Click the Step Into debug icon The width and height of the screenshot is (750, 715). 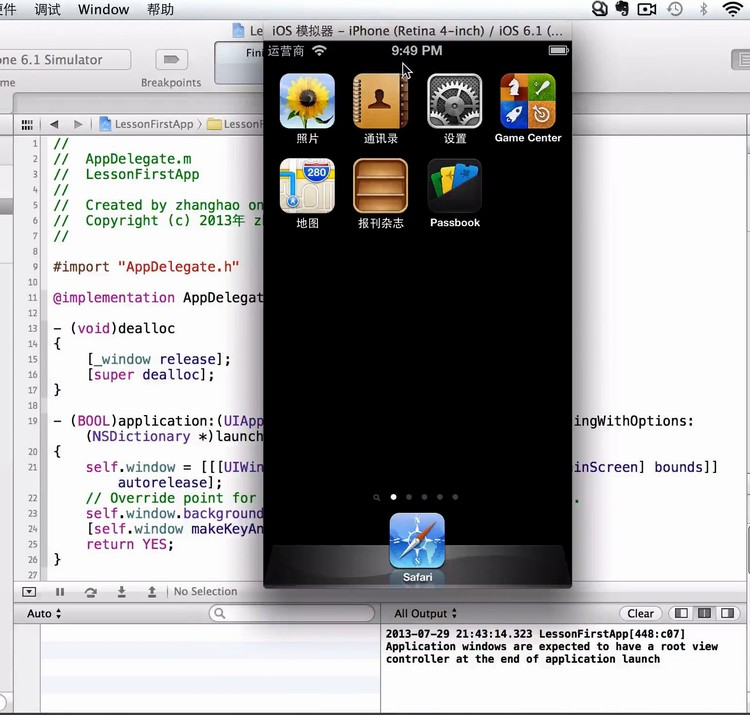point(121,592)
